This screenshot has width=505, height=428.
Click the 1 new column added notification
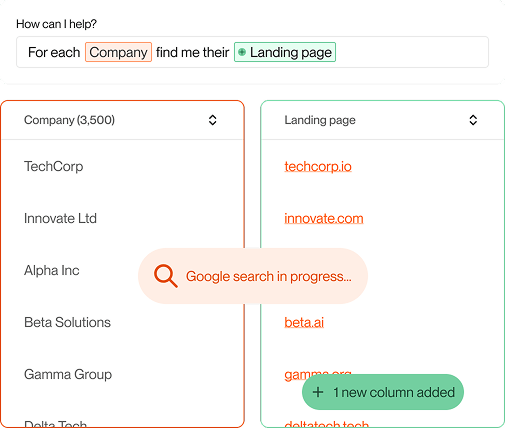point(383,392)
